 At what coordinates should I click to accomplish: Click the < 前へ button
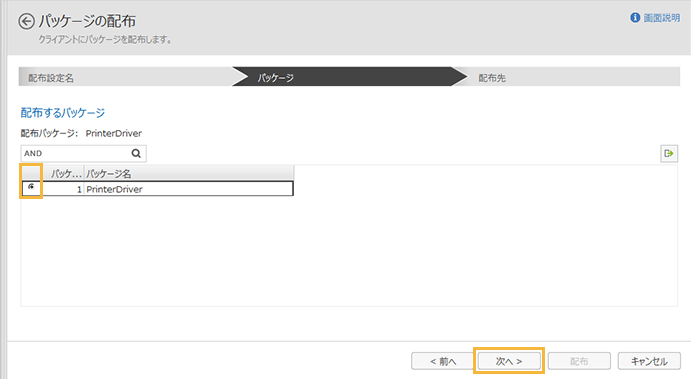pyautogui.click(x=443, y=361)
